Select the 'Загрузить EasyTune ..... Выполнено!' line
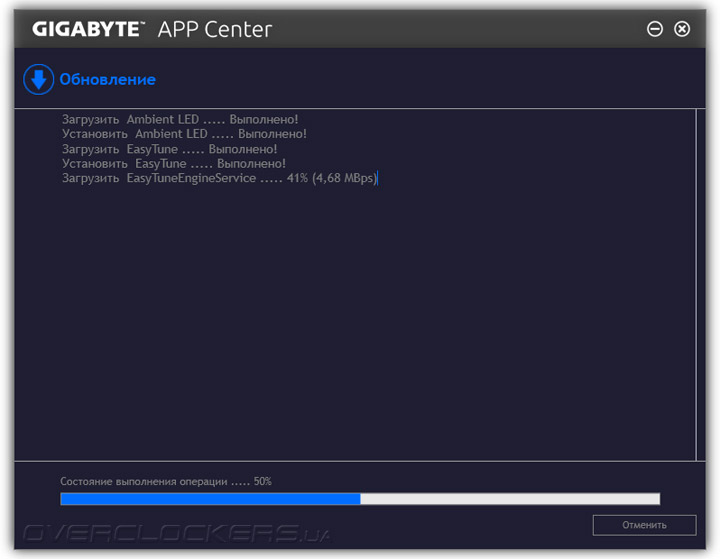This screenshot has height=559, width=720. (169, 149)
